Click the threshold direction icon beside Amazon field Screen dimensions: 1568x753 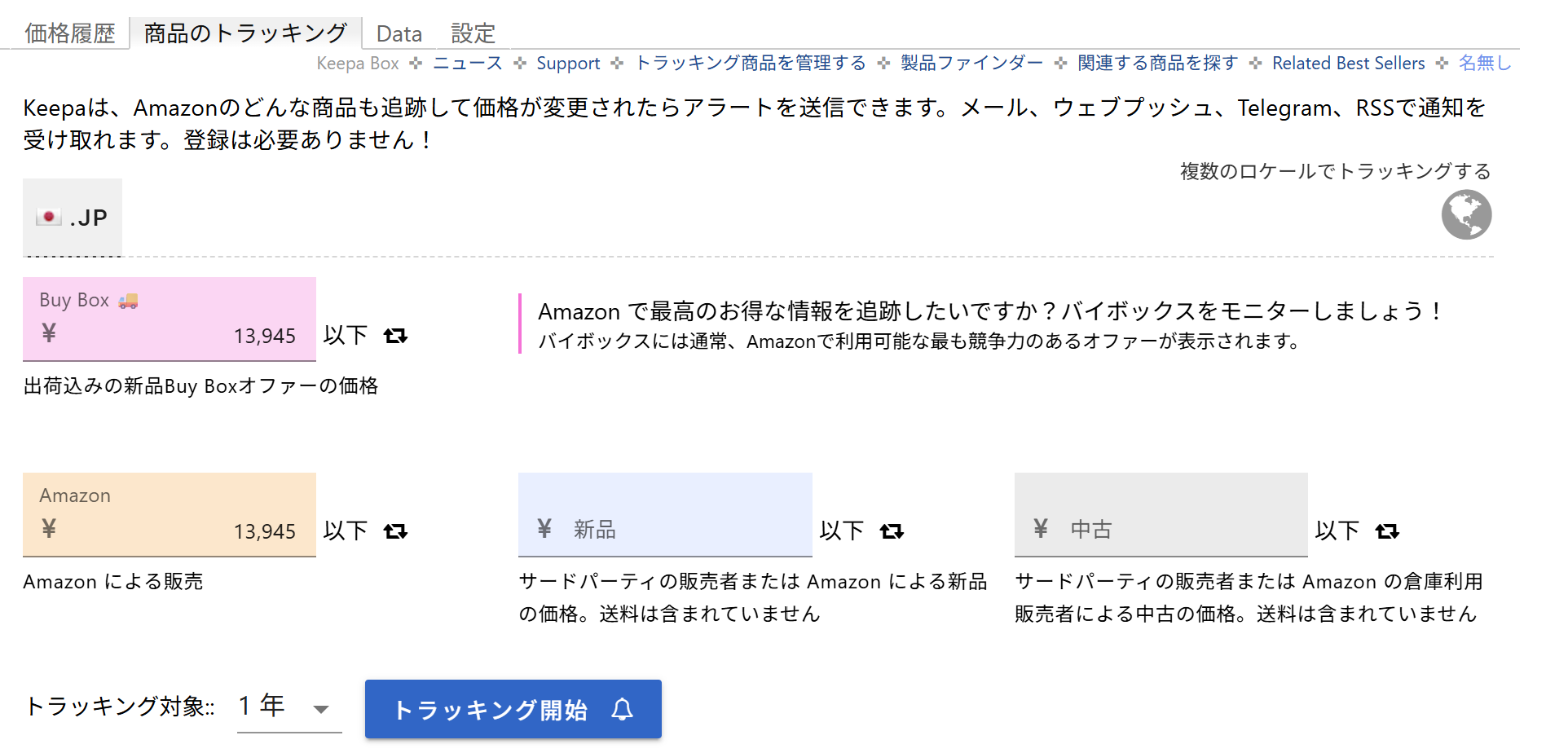[x=397, y=531]
